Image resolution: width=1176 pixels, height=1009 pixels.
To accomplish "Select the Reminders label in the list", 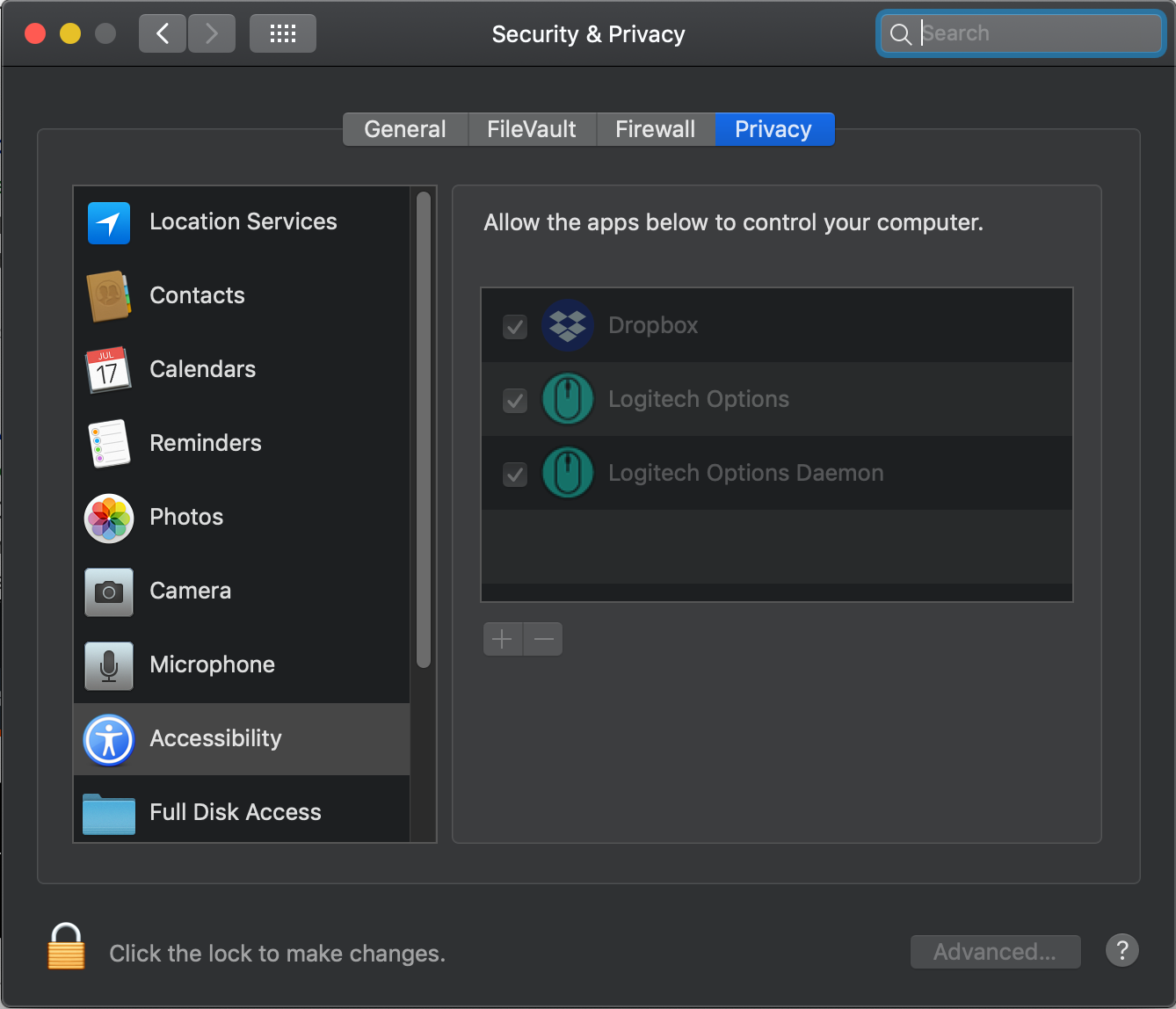I will pos(206,443).
